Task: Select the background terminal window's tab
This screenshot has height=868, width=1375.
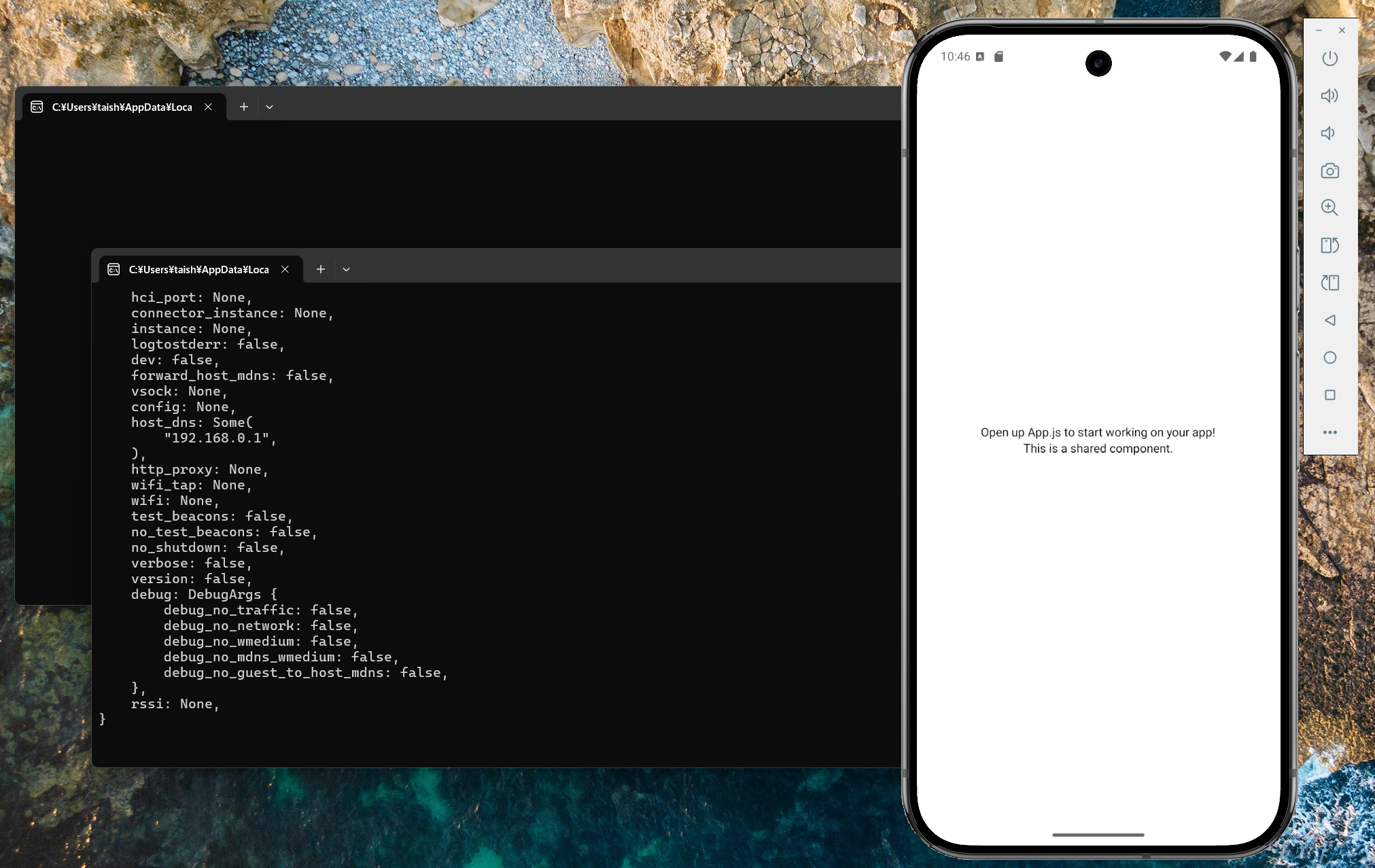Action: [121, 107]
